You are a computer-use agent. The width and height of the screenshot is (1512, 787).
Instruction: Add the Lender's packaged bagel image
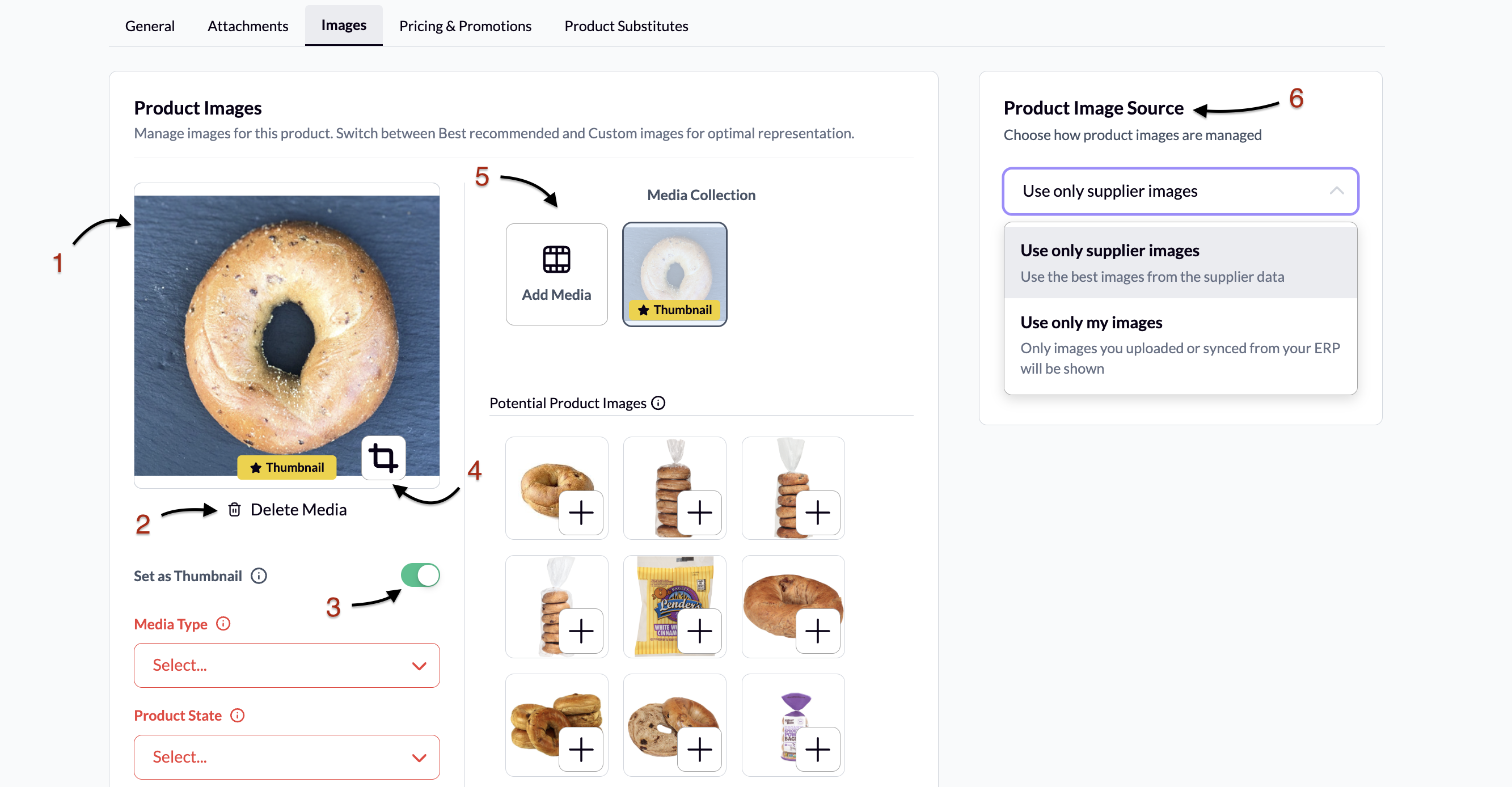tap(699, 632)
